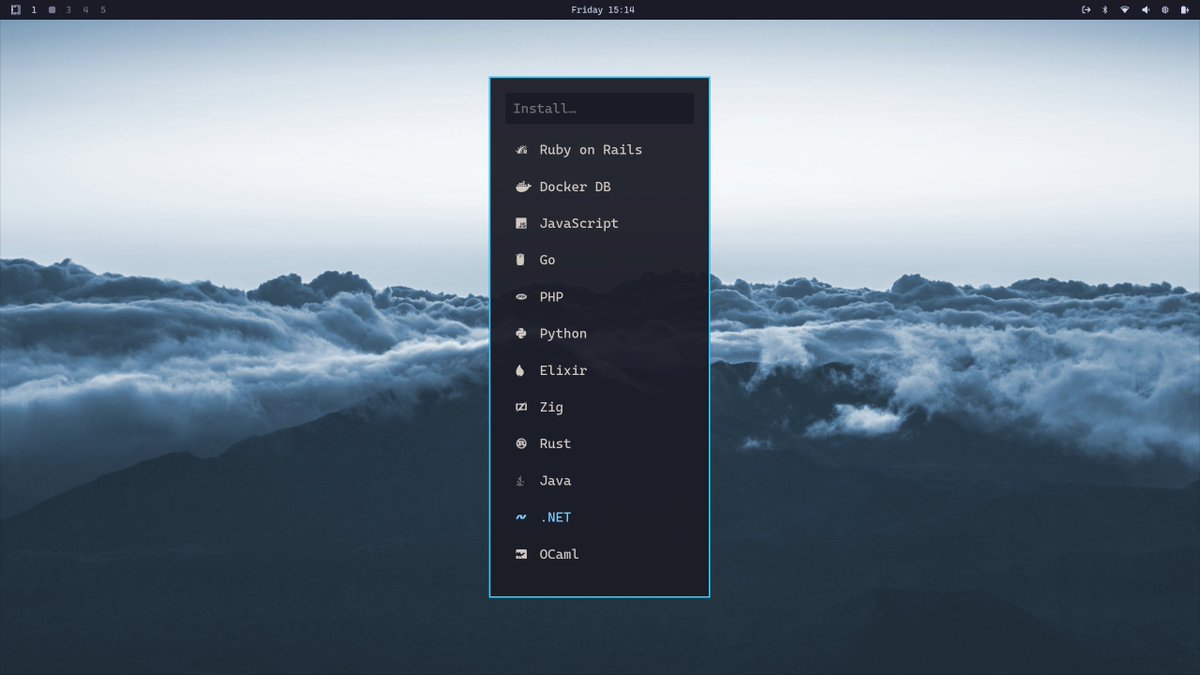Switch to workspace 4
Image resolution: width=1200 pixels, height=675 pixels.
coord(86,10)
